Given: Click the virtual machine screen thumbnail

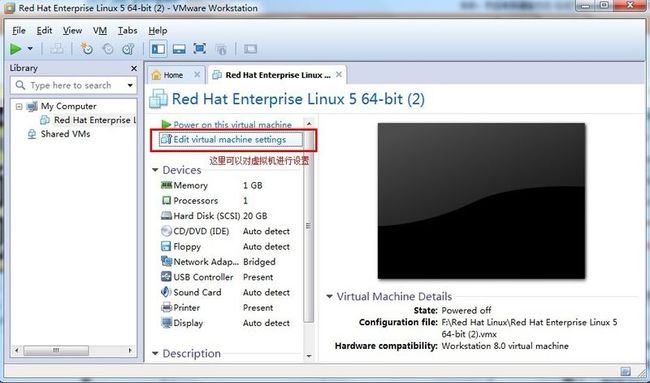Looking at the screenshot, I should tap(481, 201).
